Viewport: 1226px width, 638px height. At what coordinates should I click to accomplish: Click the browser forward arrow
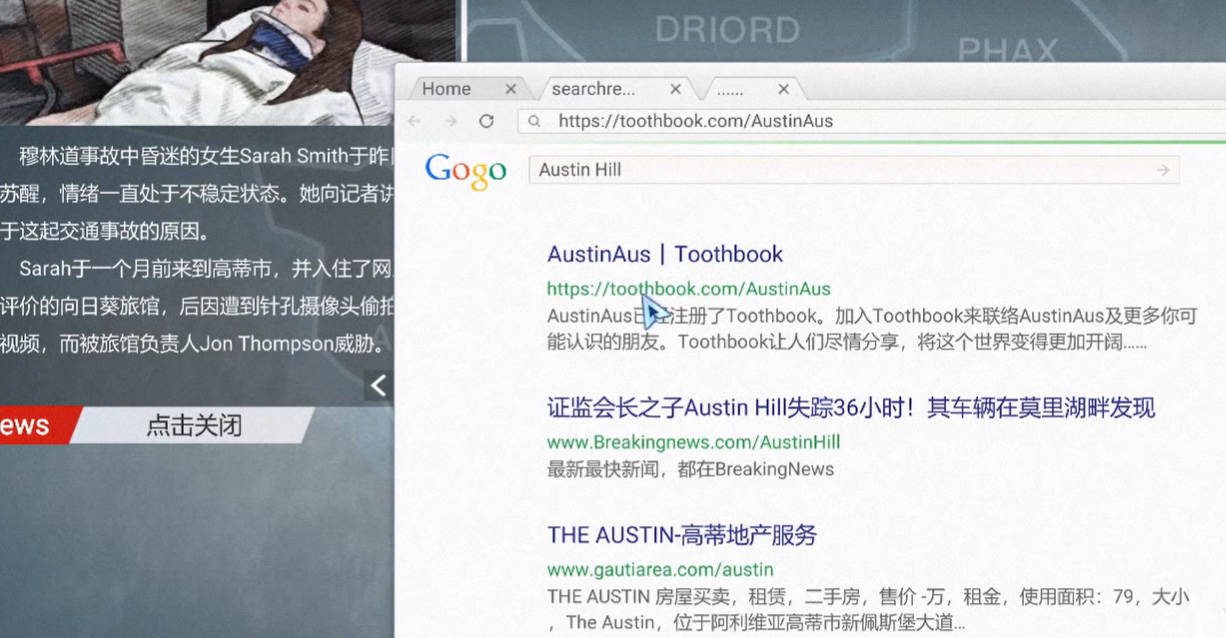tap(451, 121)
